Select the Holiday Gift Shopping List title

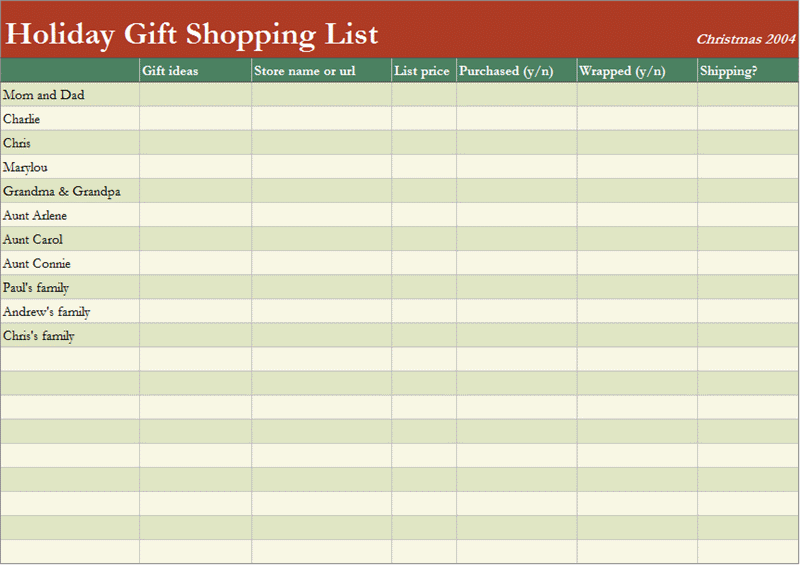tap(191, 35)
